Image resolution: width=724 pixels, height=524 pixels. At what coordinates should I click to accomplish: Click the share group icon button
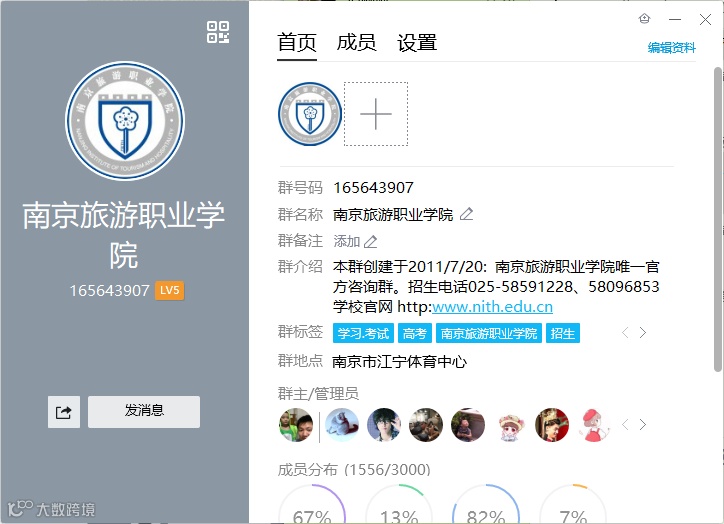click(64, 412)
